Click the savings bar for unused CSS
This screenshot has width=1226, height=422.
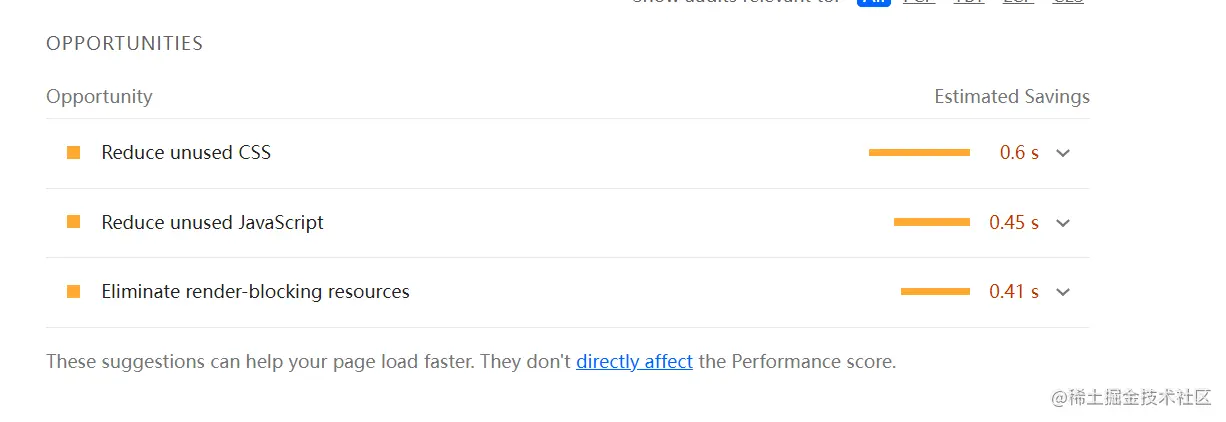coord(919,153)
